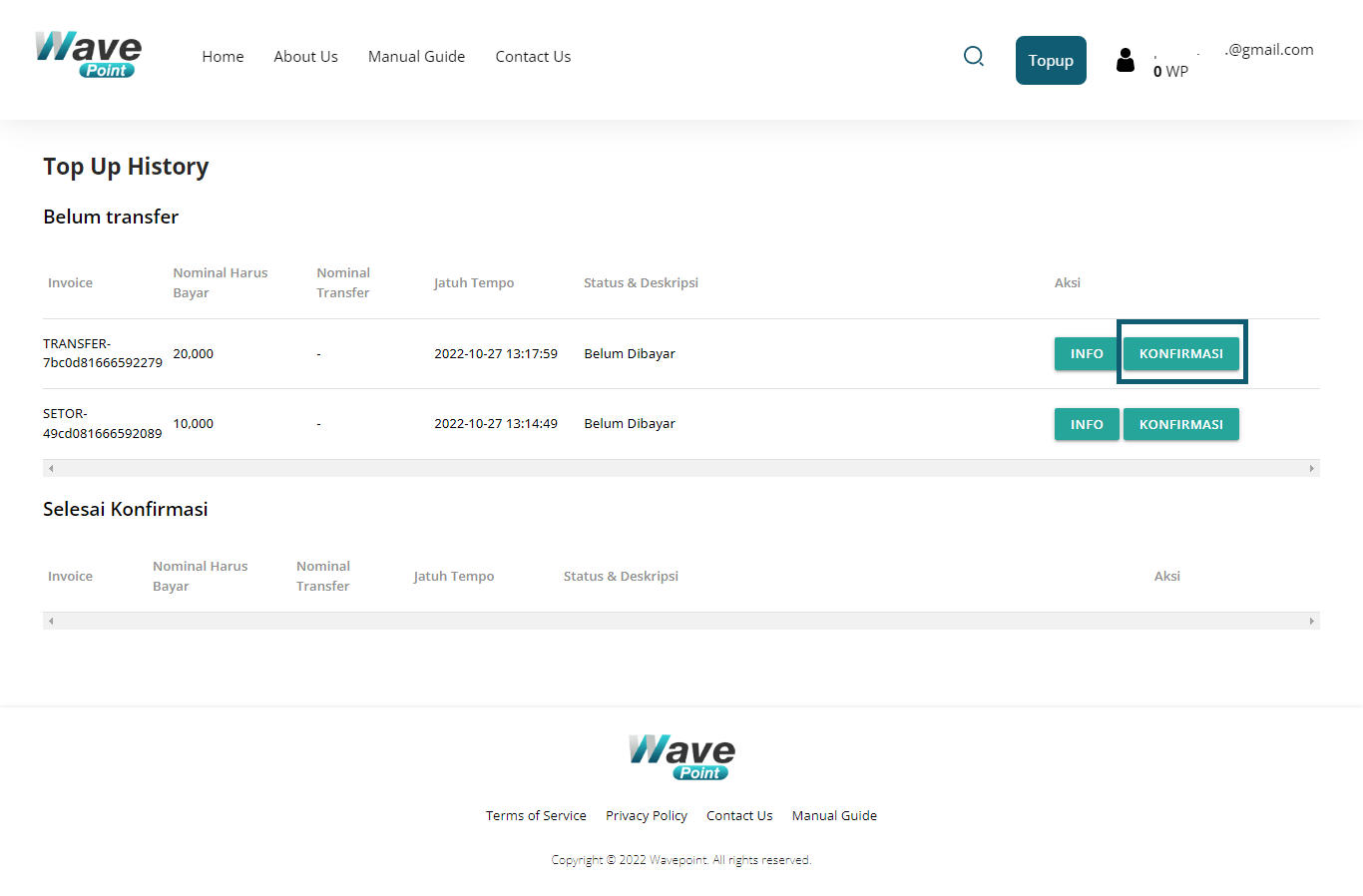
Task: Click left arrow of Selesai Konfirmasi scrollbar
Action: click(x=51, y=621)
